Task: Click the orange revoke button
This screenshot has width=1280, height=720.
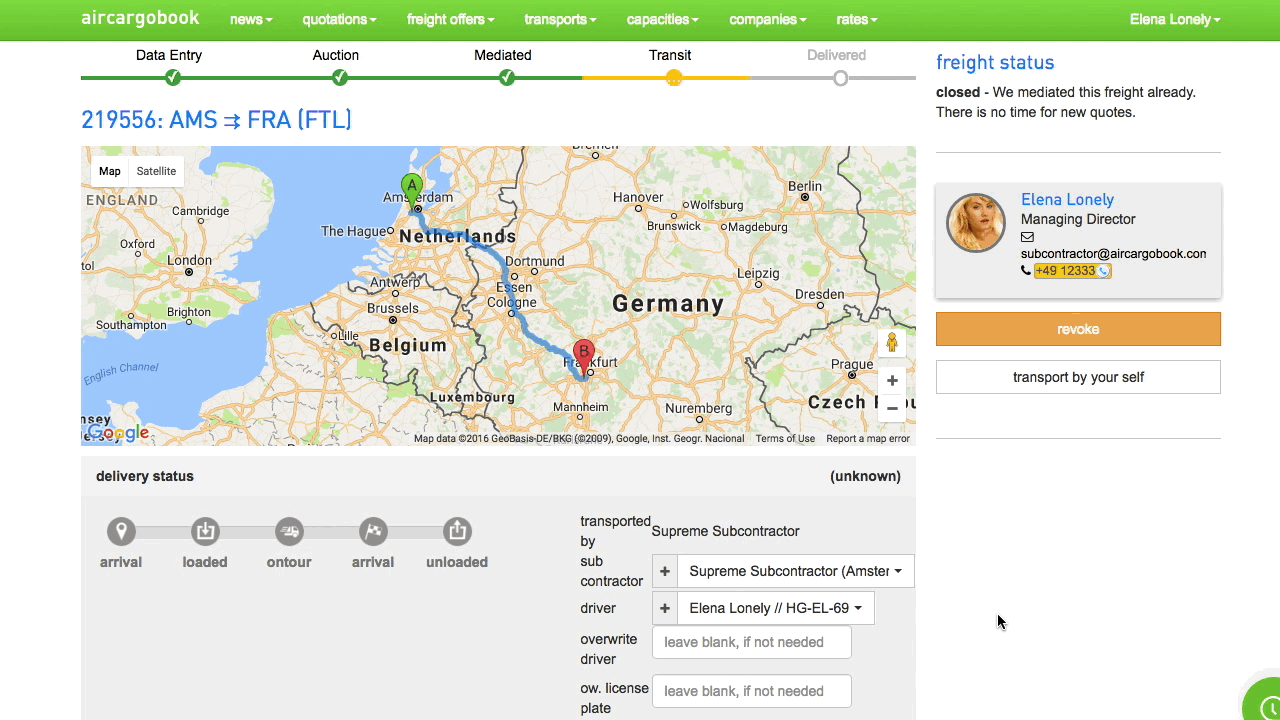Action: [1078, 329]
